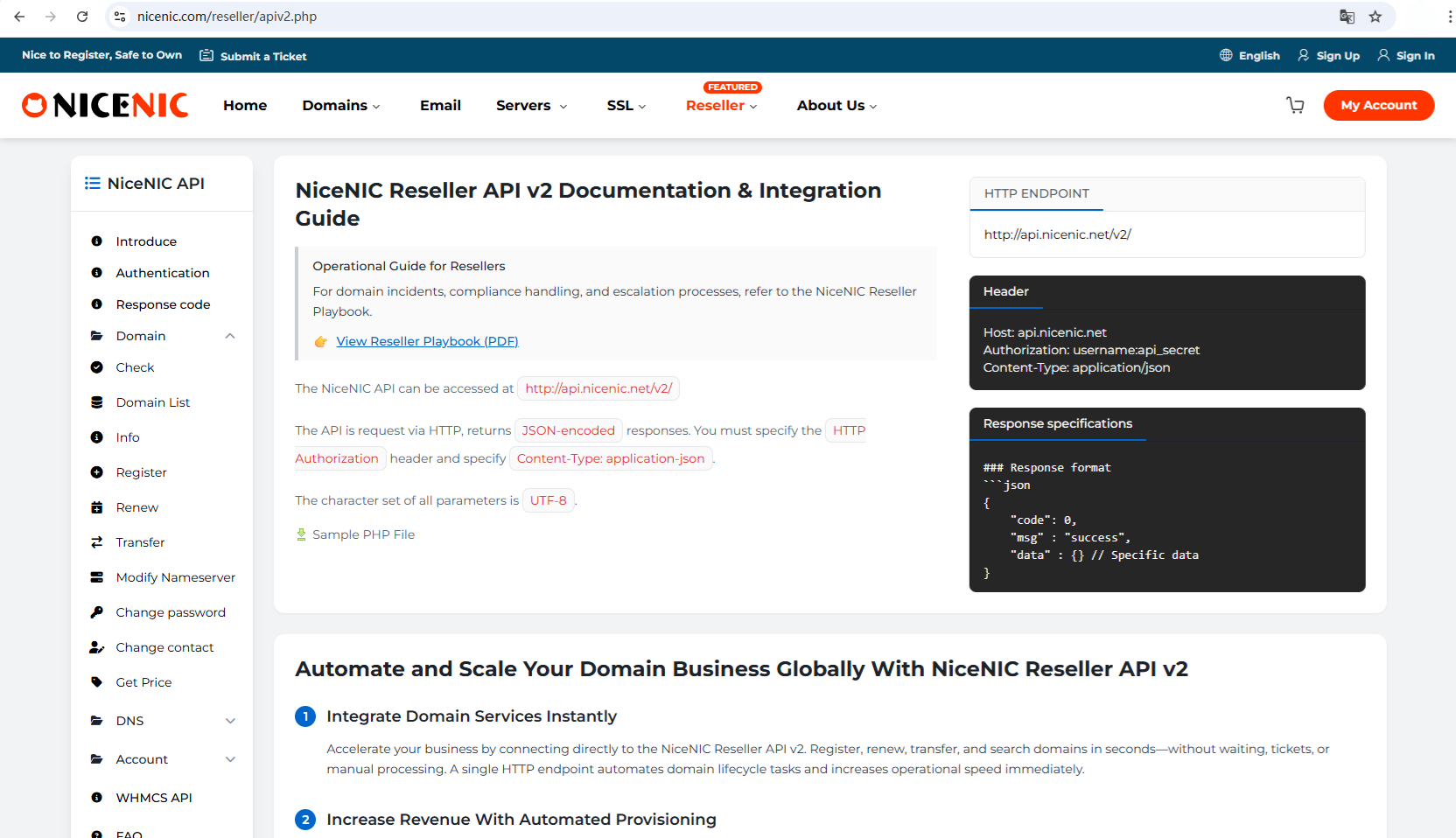Click the Increase Revenue With Automated Provisioning heading

521,820
